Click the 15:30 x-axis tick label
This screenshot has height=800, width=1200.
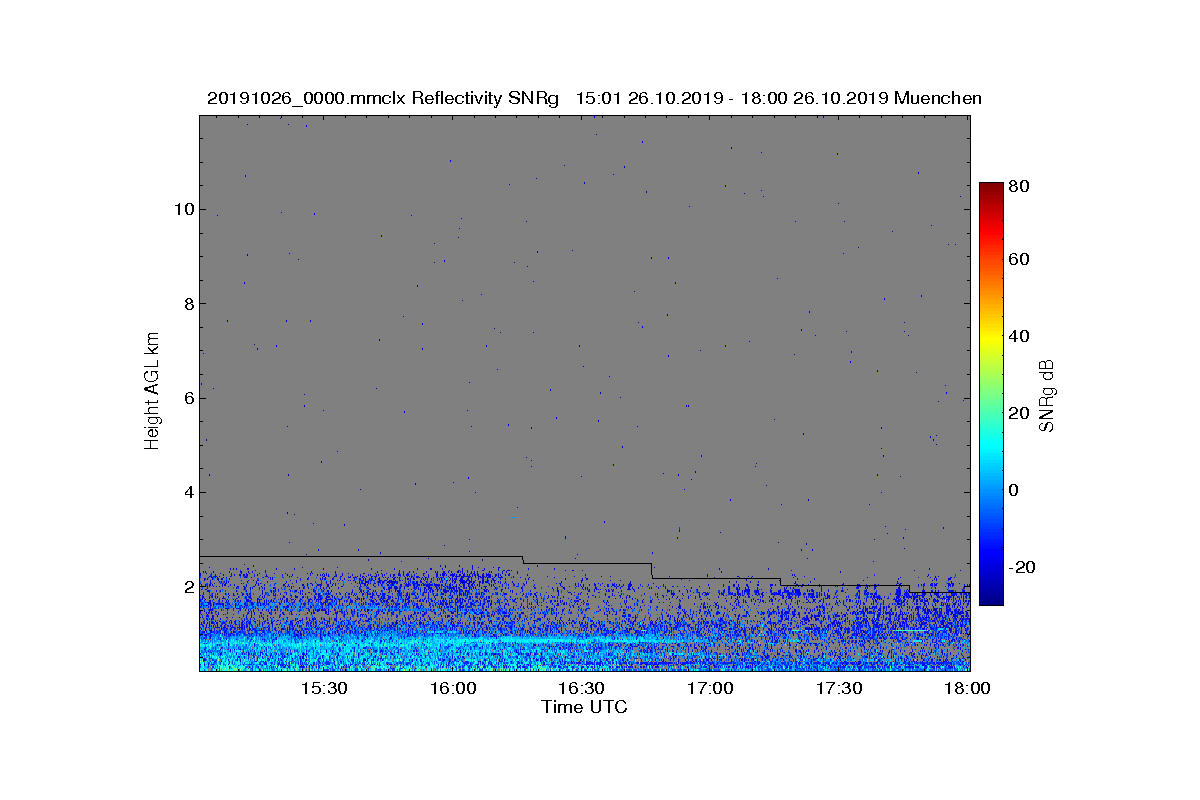[x=324, y=689]
